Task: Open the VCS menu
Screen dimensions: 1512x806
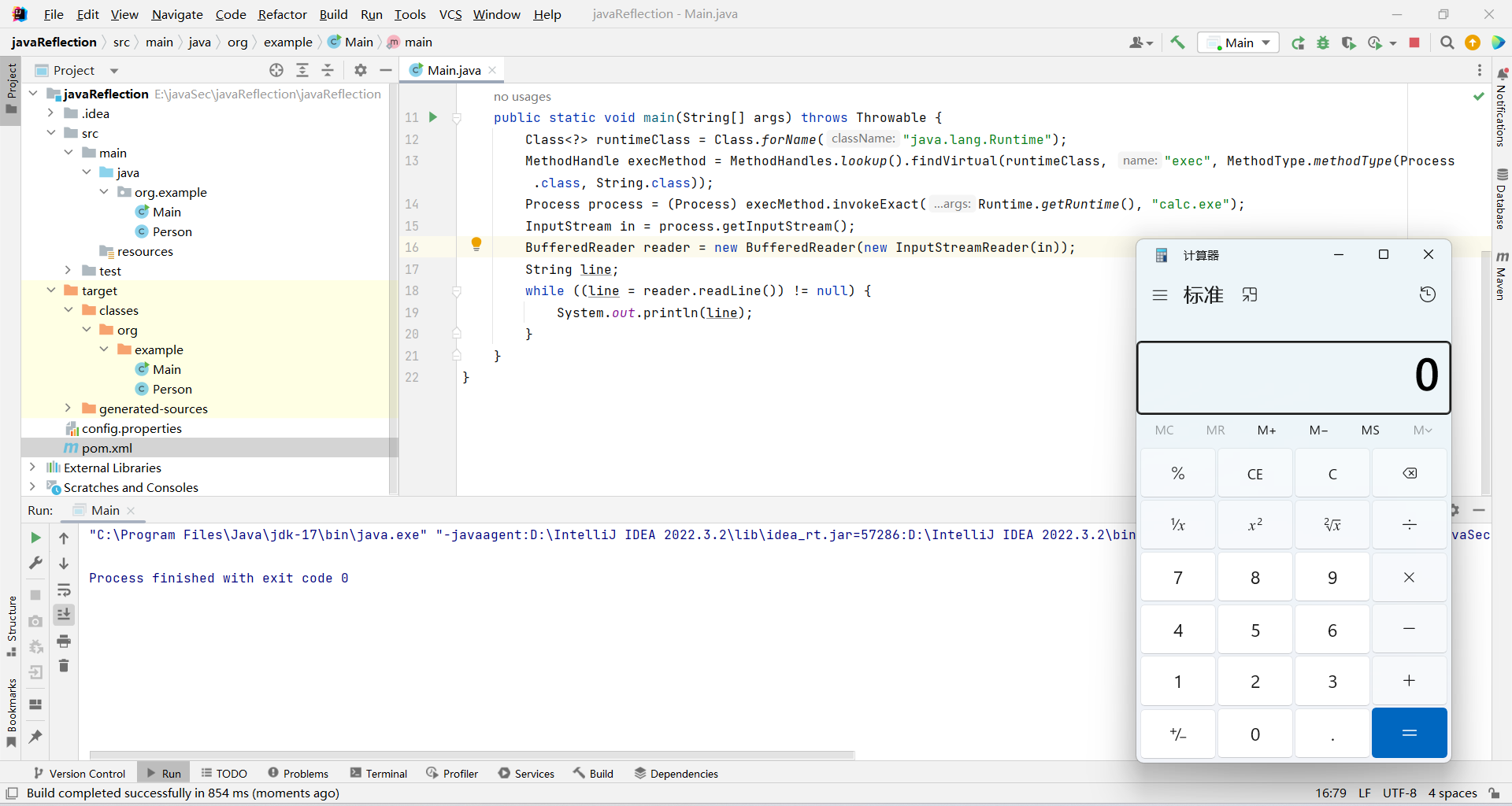Action: coord(450,14)
